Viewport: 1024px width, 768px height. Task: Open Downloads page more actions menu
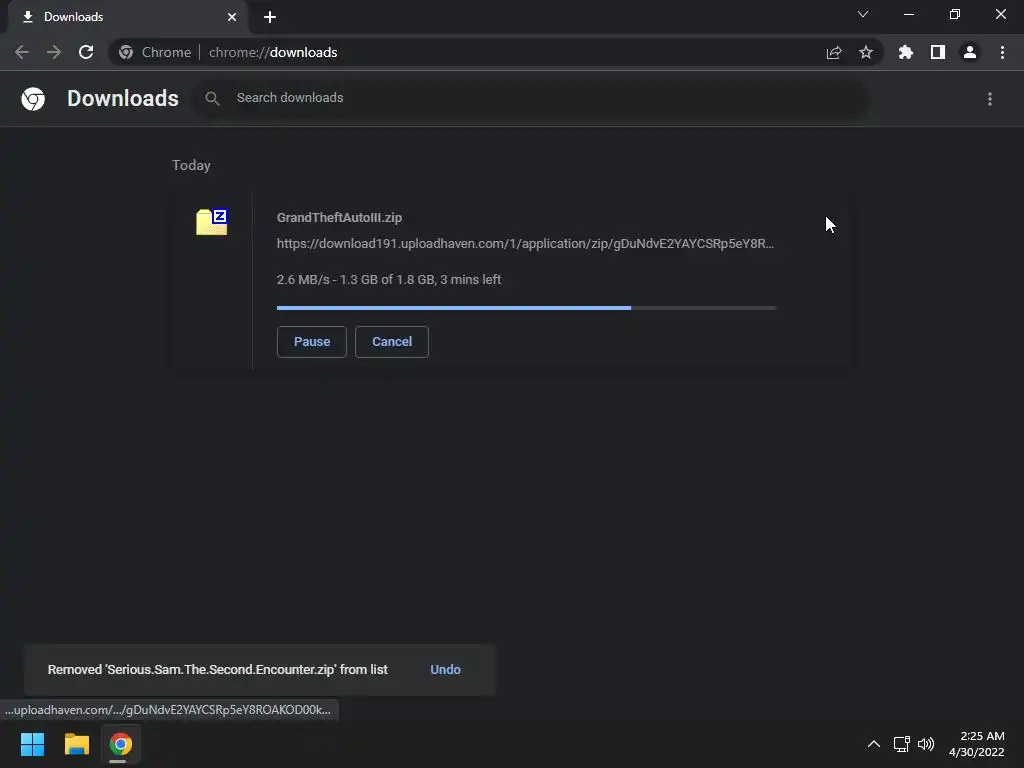pyautogui.click(x=990, y=99)
